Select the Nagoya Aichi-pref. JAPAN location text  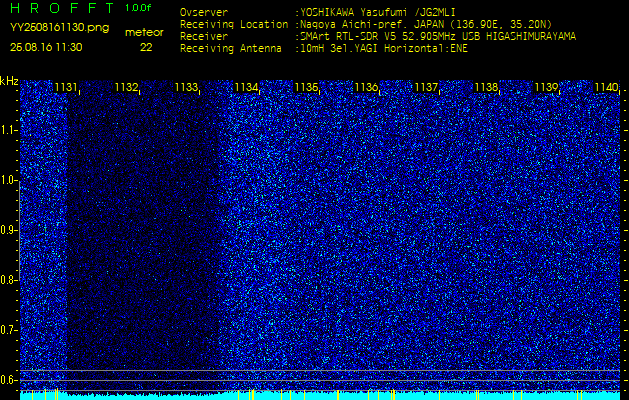pyautogui.click(x=426, y=24)
